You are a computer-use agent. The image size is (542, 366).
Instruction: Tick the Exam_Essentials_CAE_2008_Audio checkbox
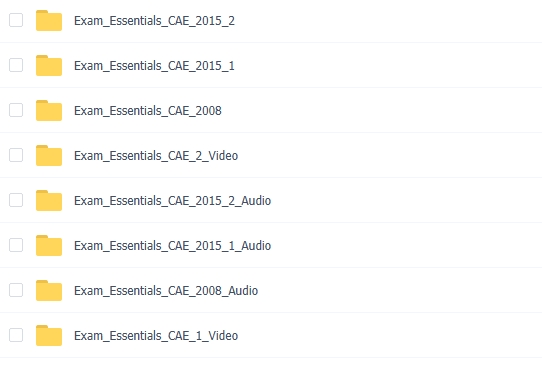click(16, 290)
